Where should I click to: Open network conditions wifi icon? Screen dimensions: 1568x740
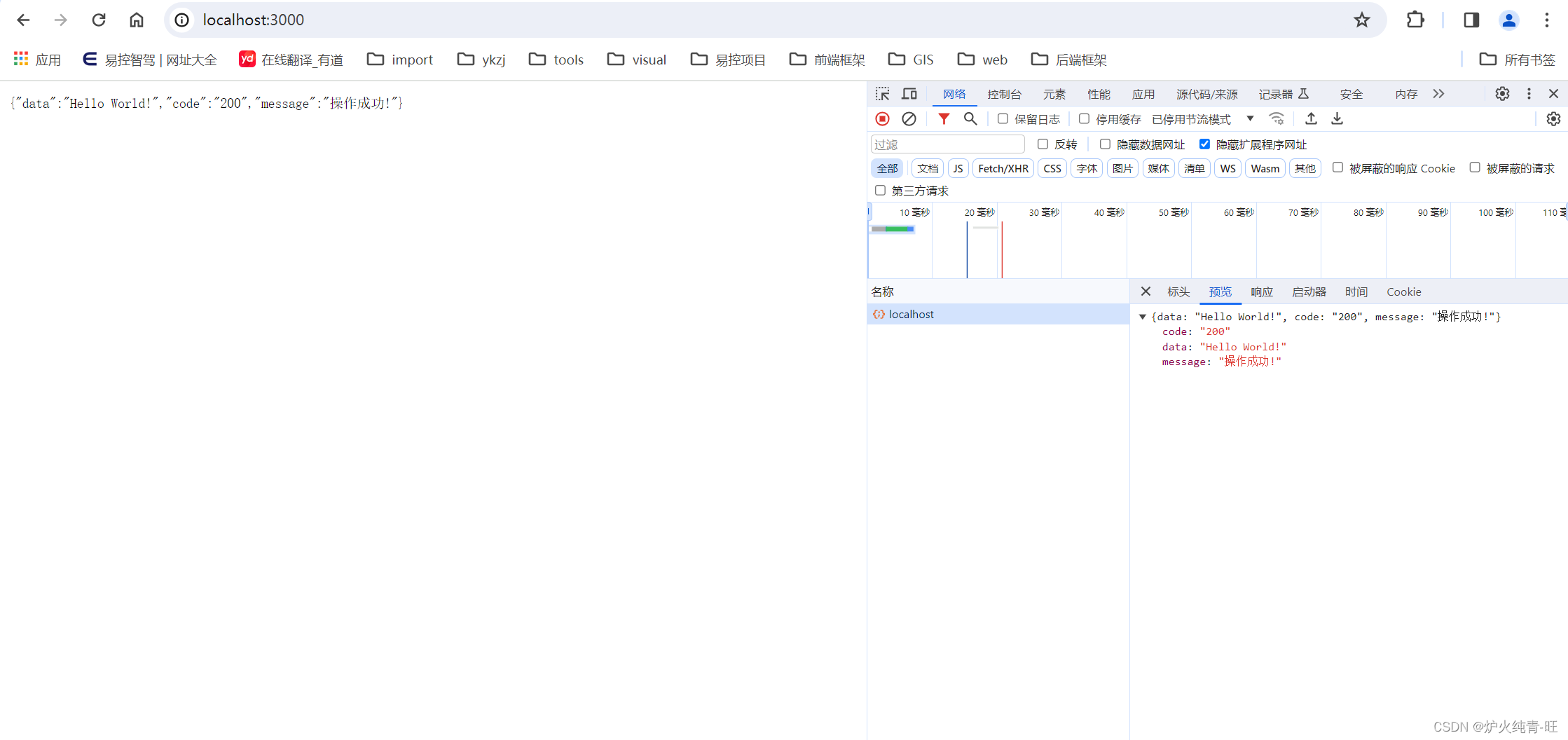(1277, 119)
